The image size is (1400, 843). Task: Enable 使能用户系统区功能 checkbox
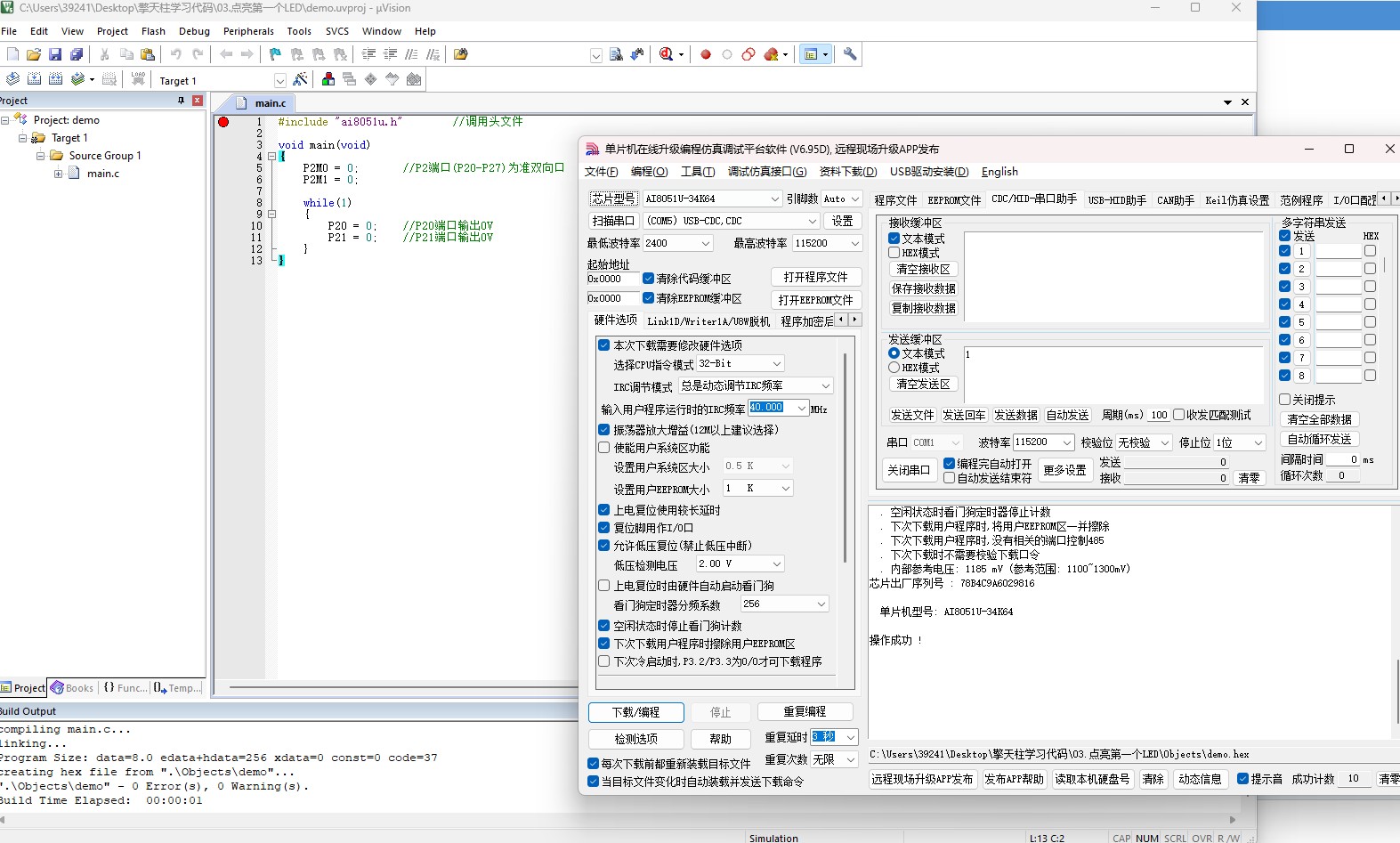pos(603,448)
